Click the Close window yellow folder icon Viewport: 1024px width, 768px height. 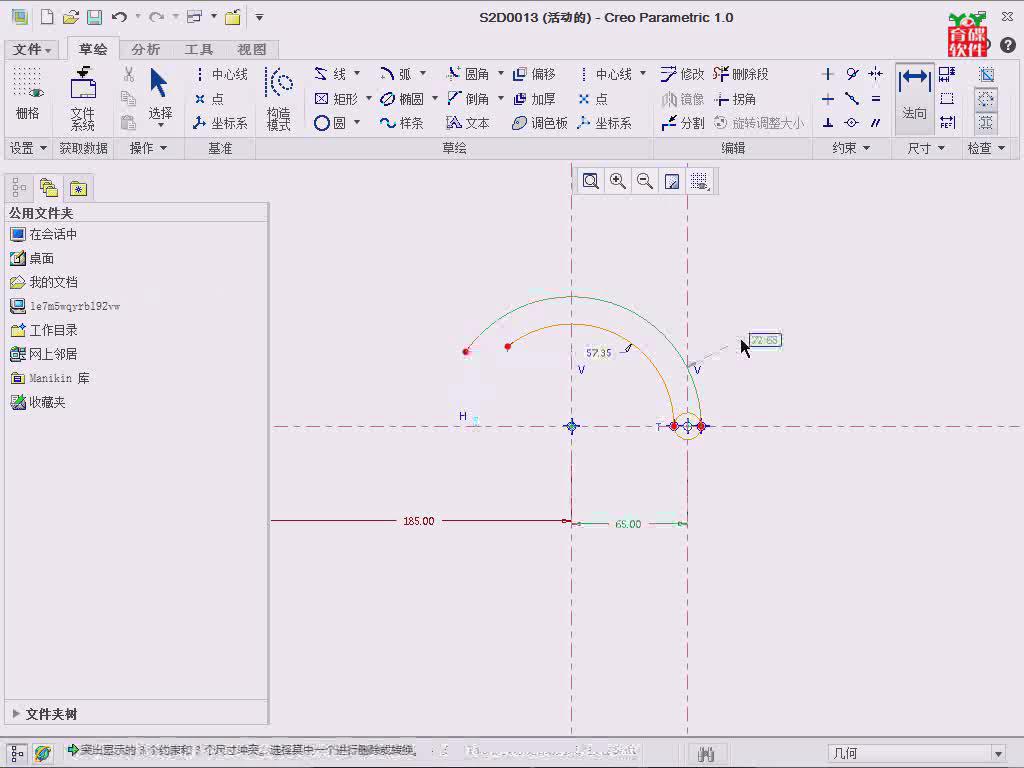coord(232,17)
